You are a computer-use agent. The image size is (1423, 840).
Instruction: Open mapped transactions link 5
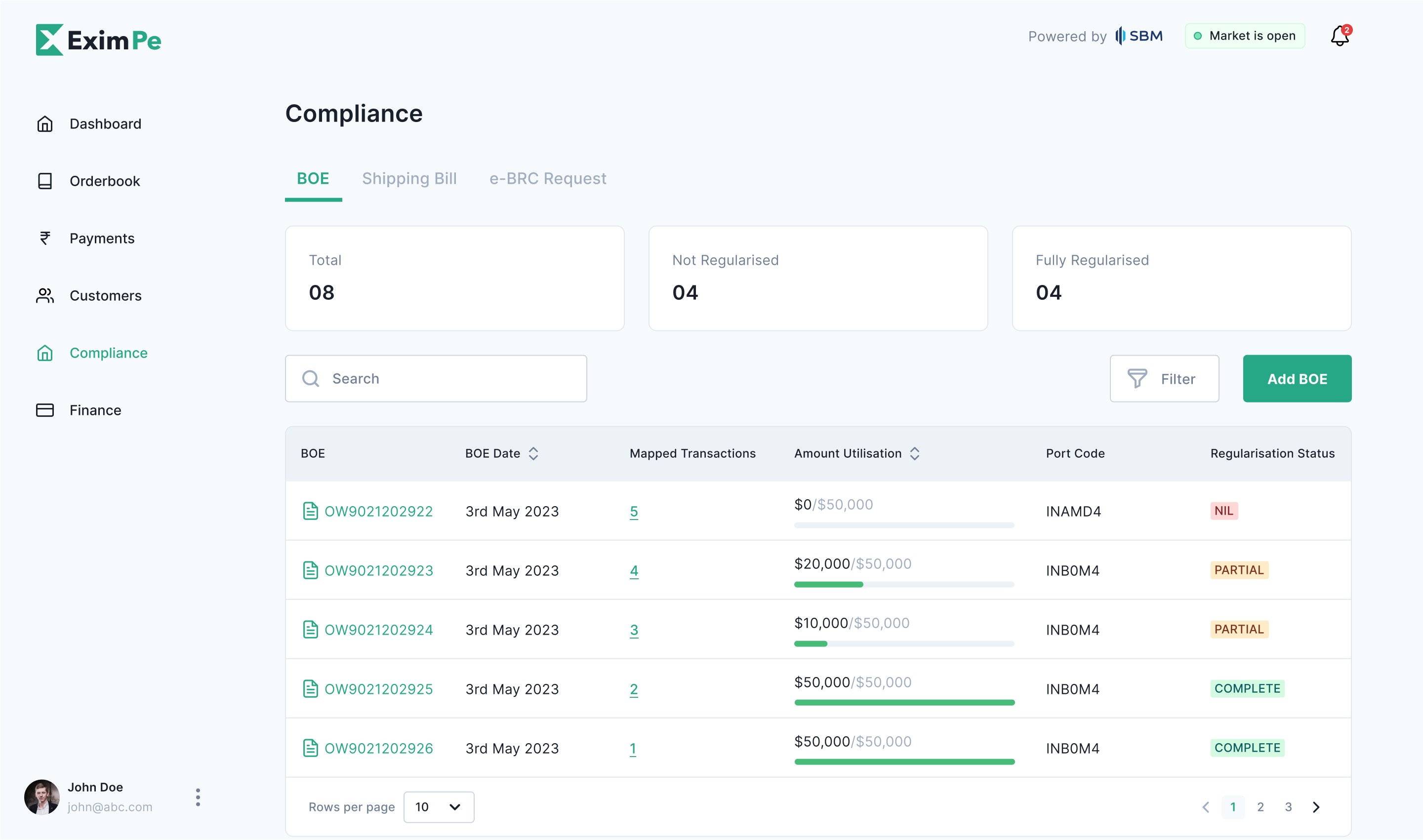point(634,512)
